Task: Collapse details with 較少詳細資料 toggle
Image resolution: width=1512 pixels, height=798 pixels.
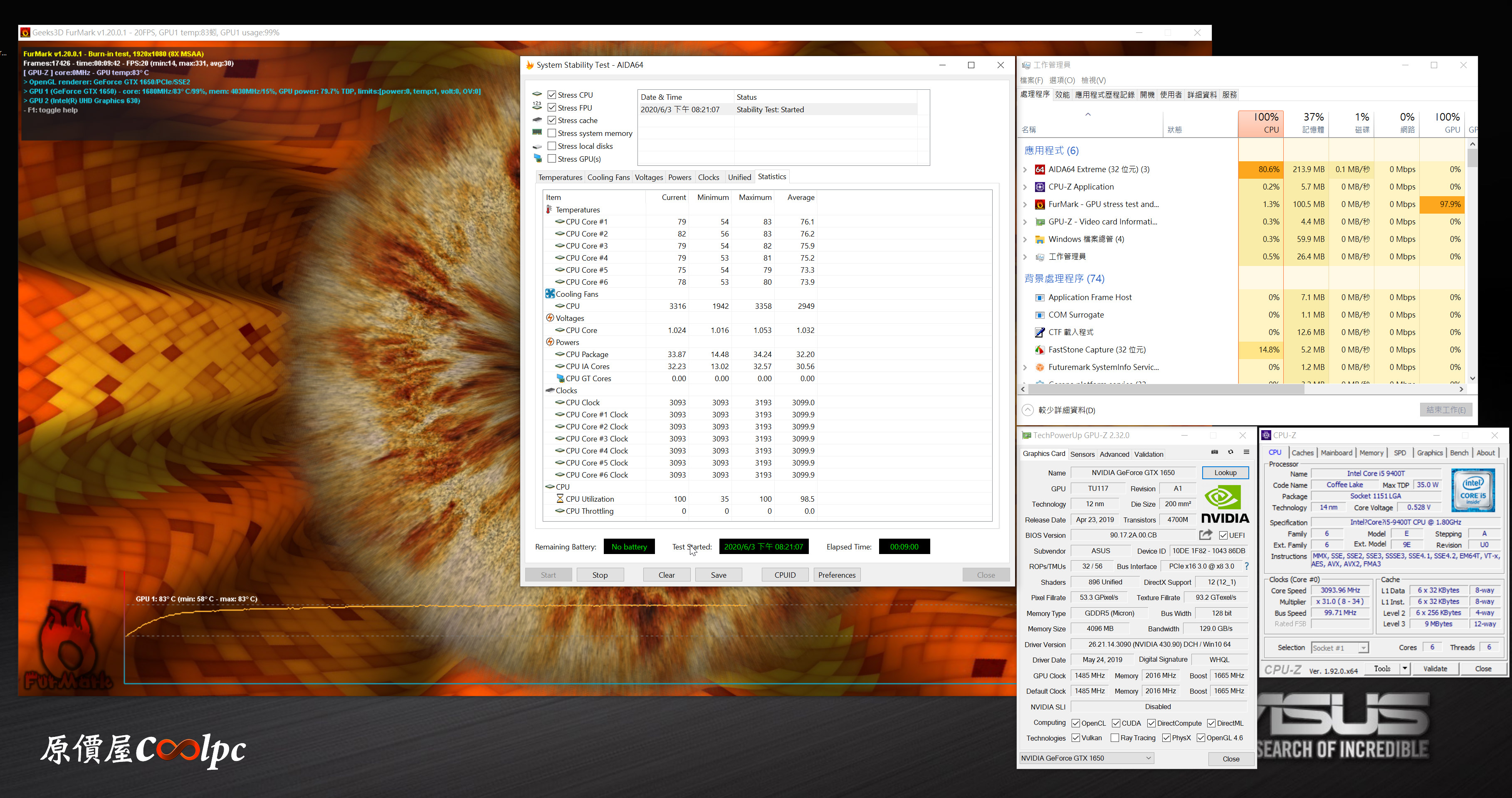Action: pyautogui.click(x=1059, y=410)
